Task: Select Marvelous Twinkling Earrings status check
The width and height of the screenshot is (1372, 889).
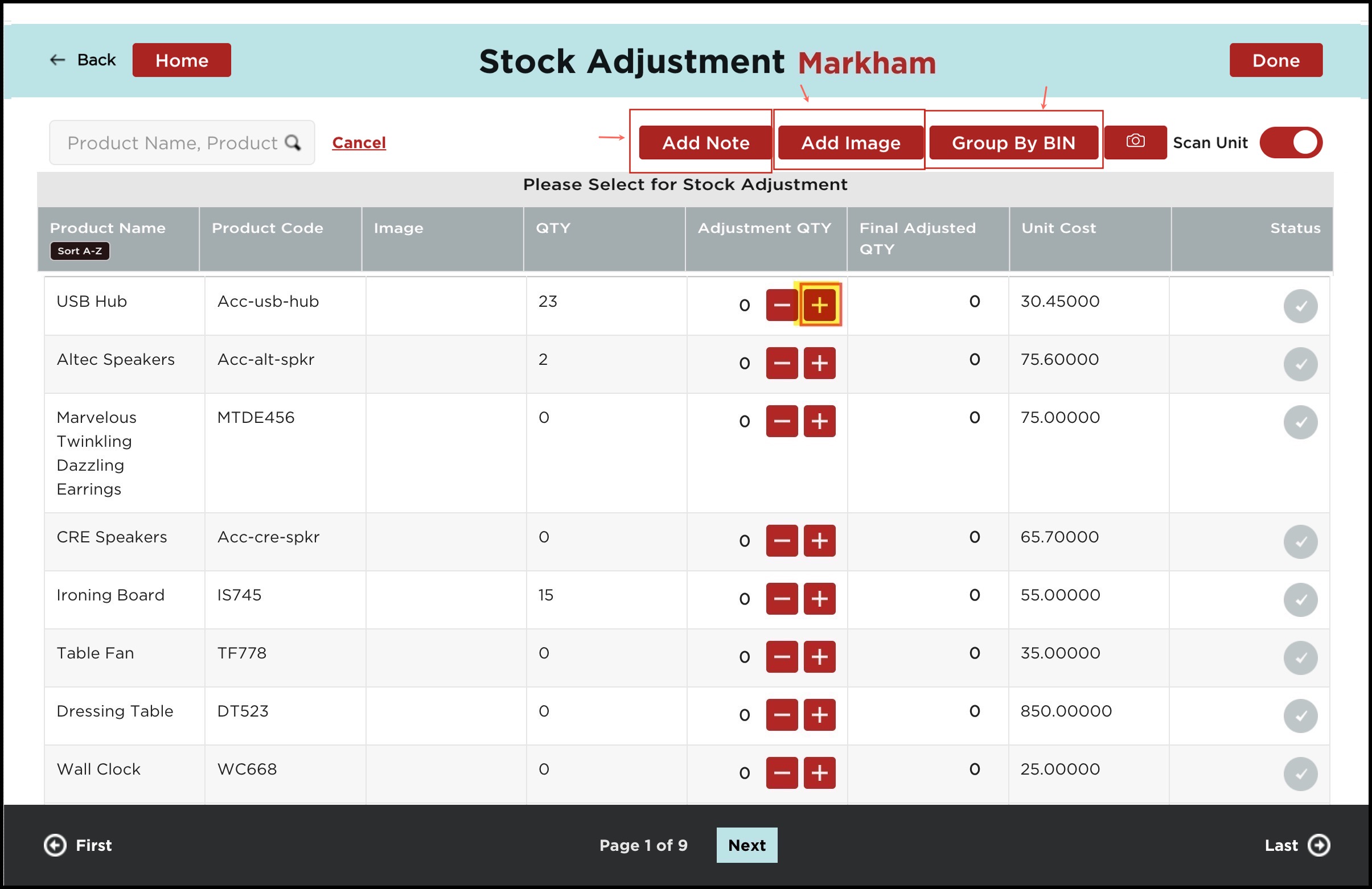Action: pyautogui.click(x=1300, y=422)
